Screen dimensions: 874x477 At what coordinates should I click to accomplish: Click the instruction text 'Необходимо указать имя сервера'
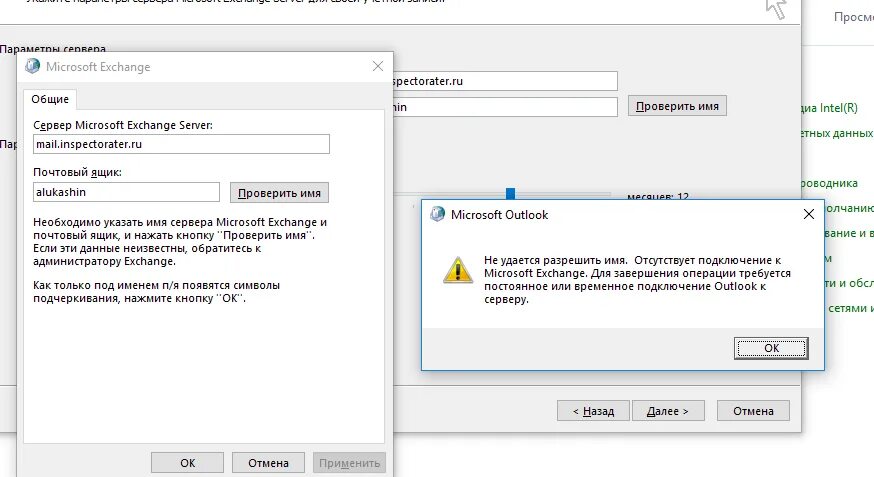tap(180, 241)
